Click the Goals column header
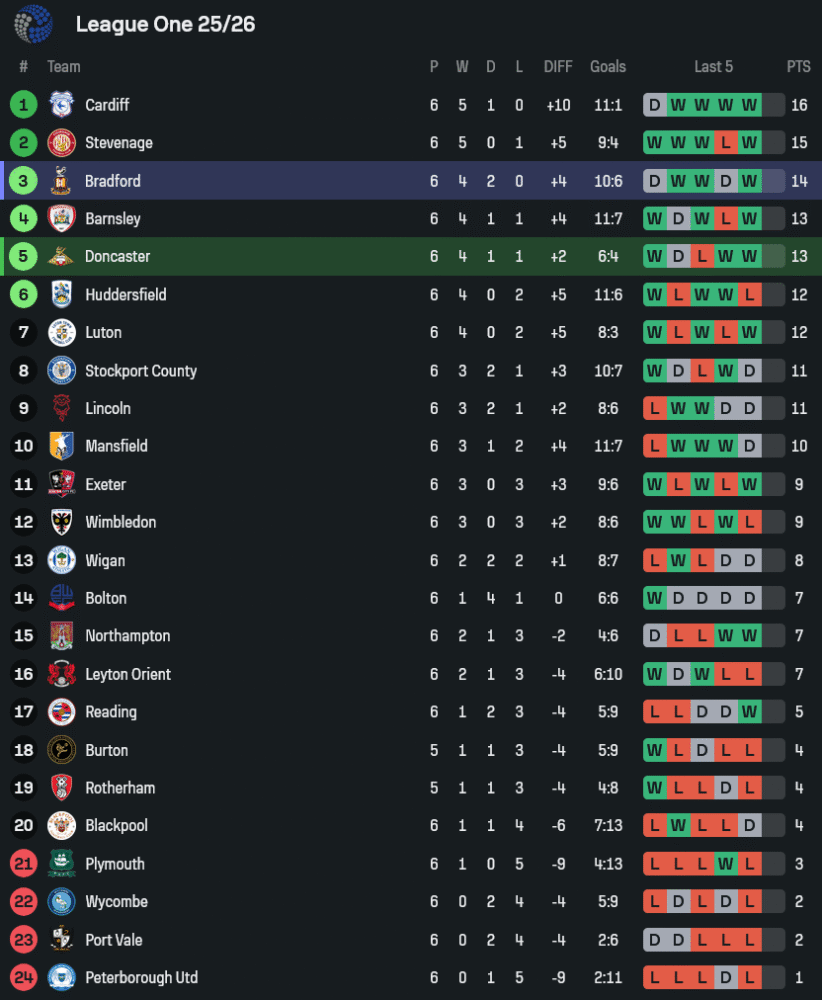822x1000 pixels. coord(608,67)
